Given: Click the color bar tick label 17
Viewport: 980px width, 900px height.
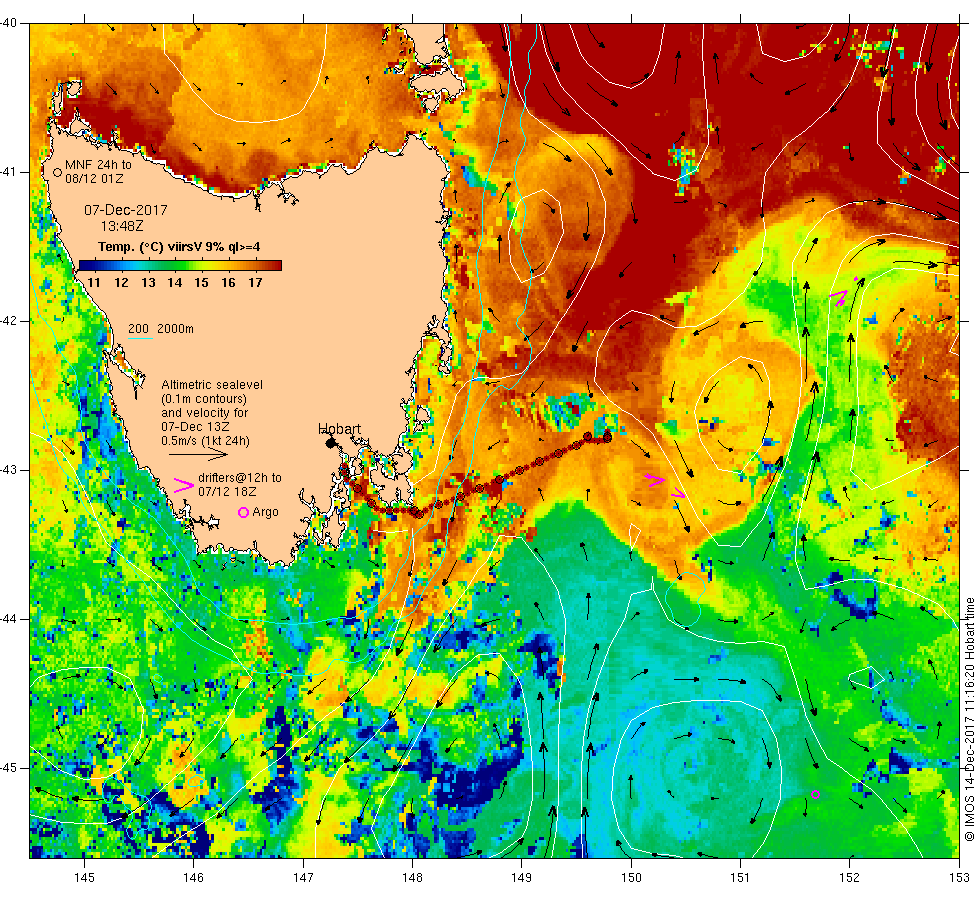Looking at the screenshot, I should coord(255,282).
